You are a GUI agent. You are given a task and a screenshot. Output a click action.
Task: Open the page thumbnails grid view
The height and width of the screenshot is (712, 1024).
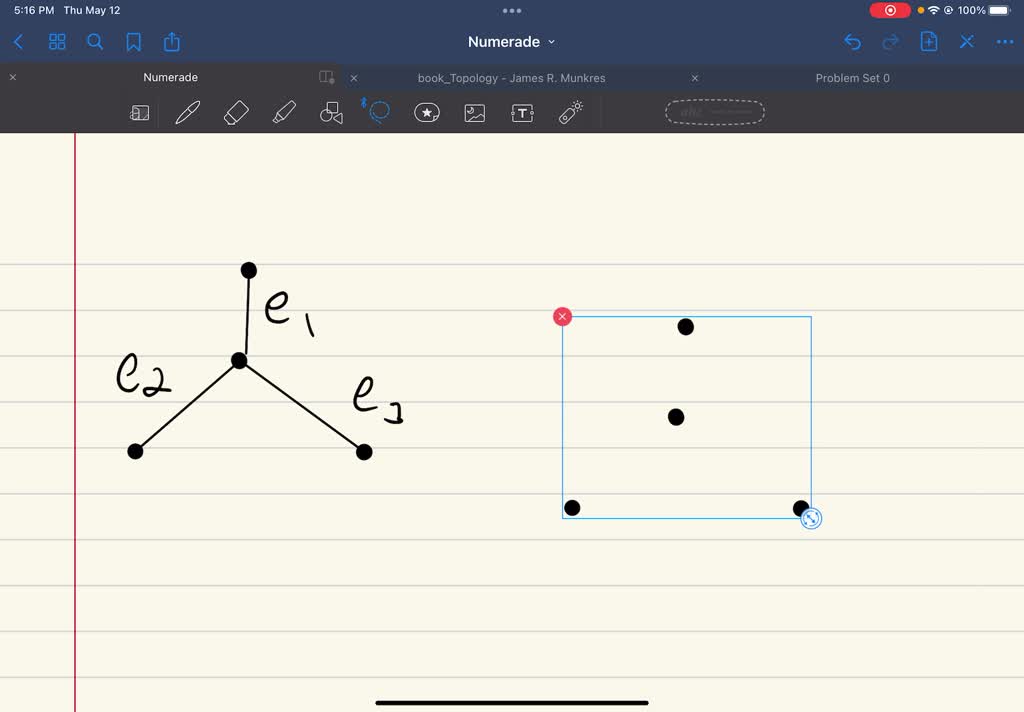57,42
